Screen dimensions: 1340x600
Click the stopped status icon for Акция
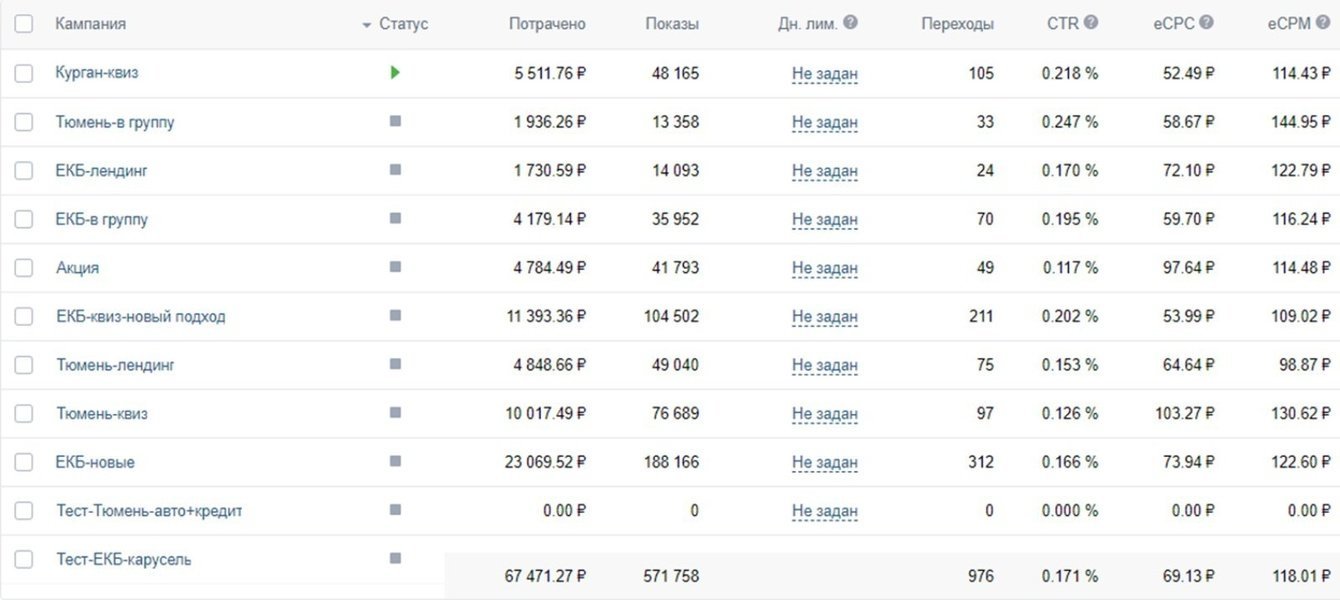point(395,267)
